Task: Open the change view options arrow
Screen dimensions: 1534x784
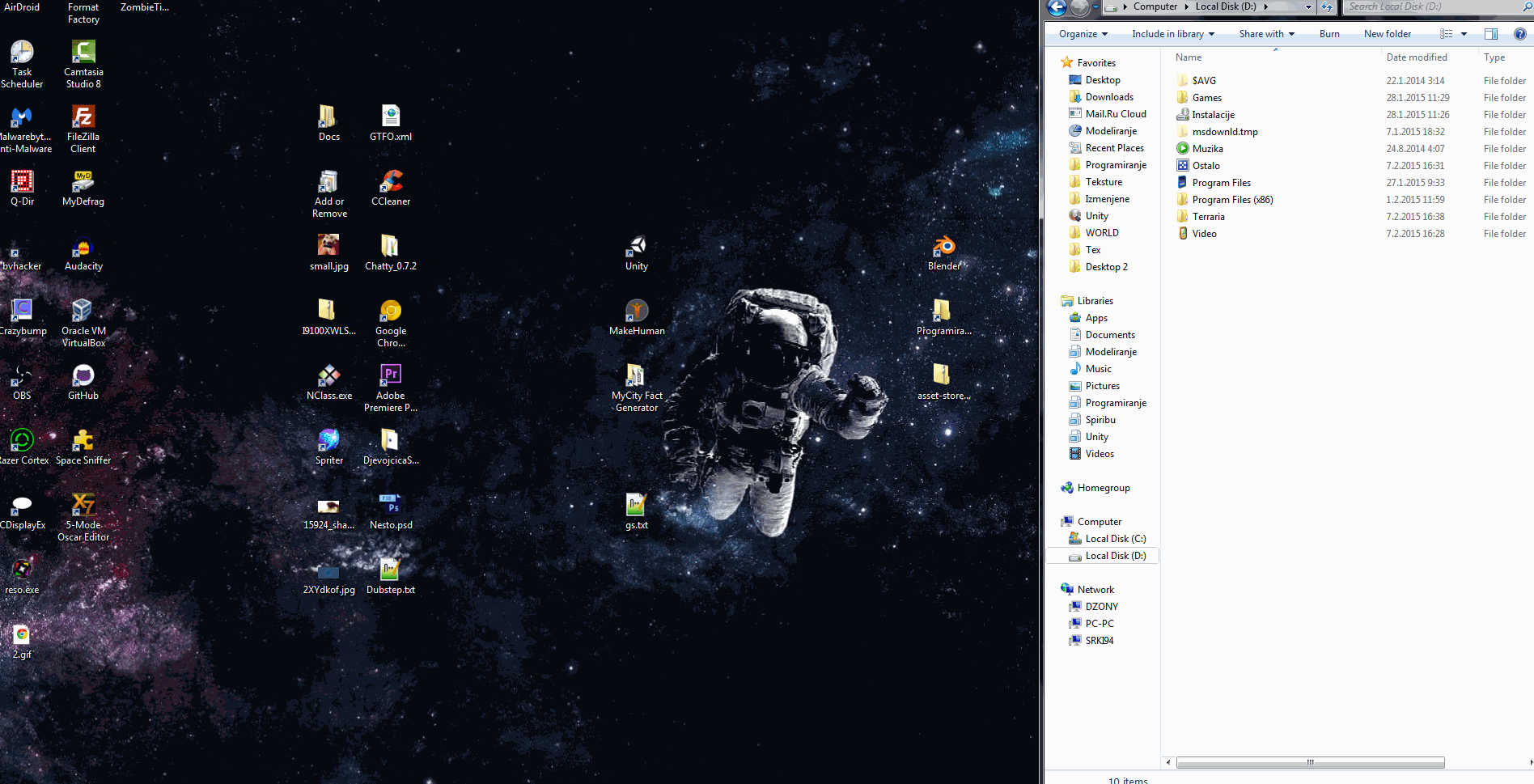Action: tap(1464, 34)
